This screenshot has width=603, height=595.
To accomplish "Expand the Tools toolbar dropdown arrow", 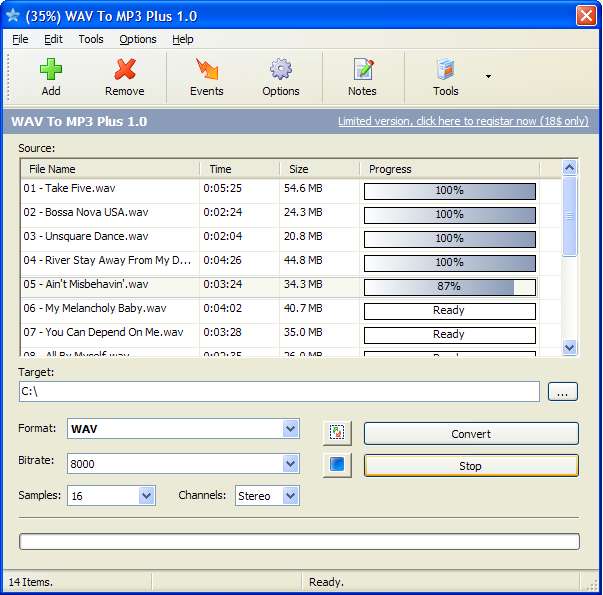I will 488,76.
